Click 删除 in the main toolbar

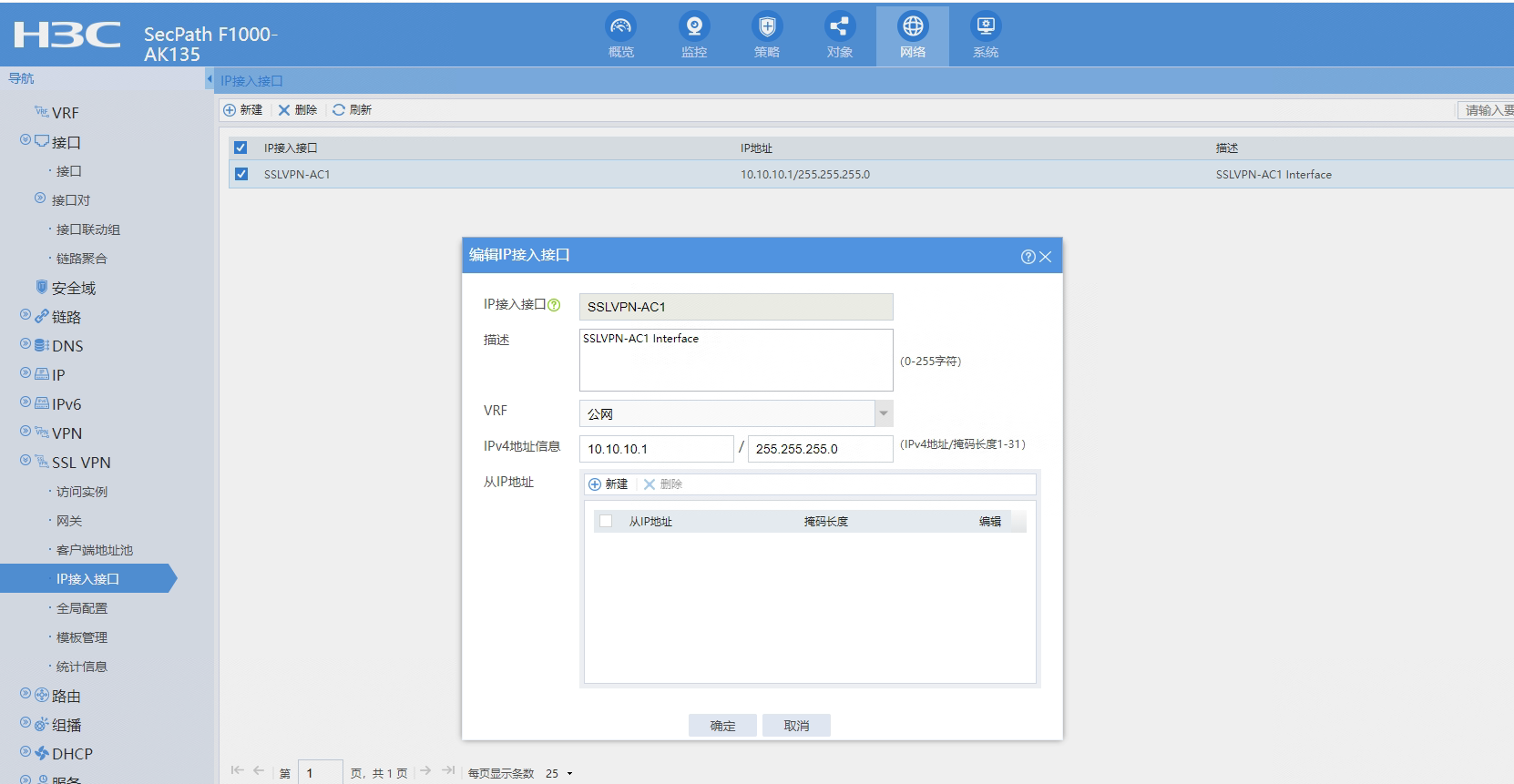click(298, 110)
